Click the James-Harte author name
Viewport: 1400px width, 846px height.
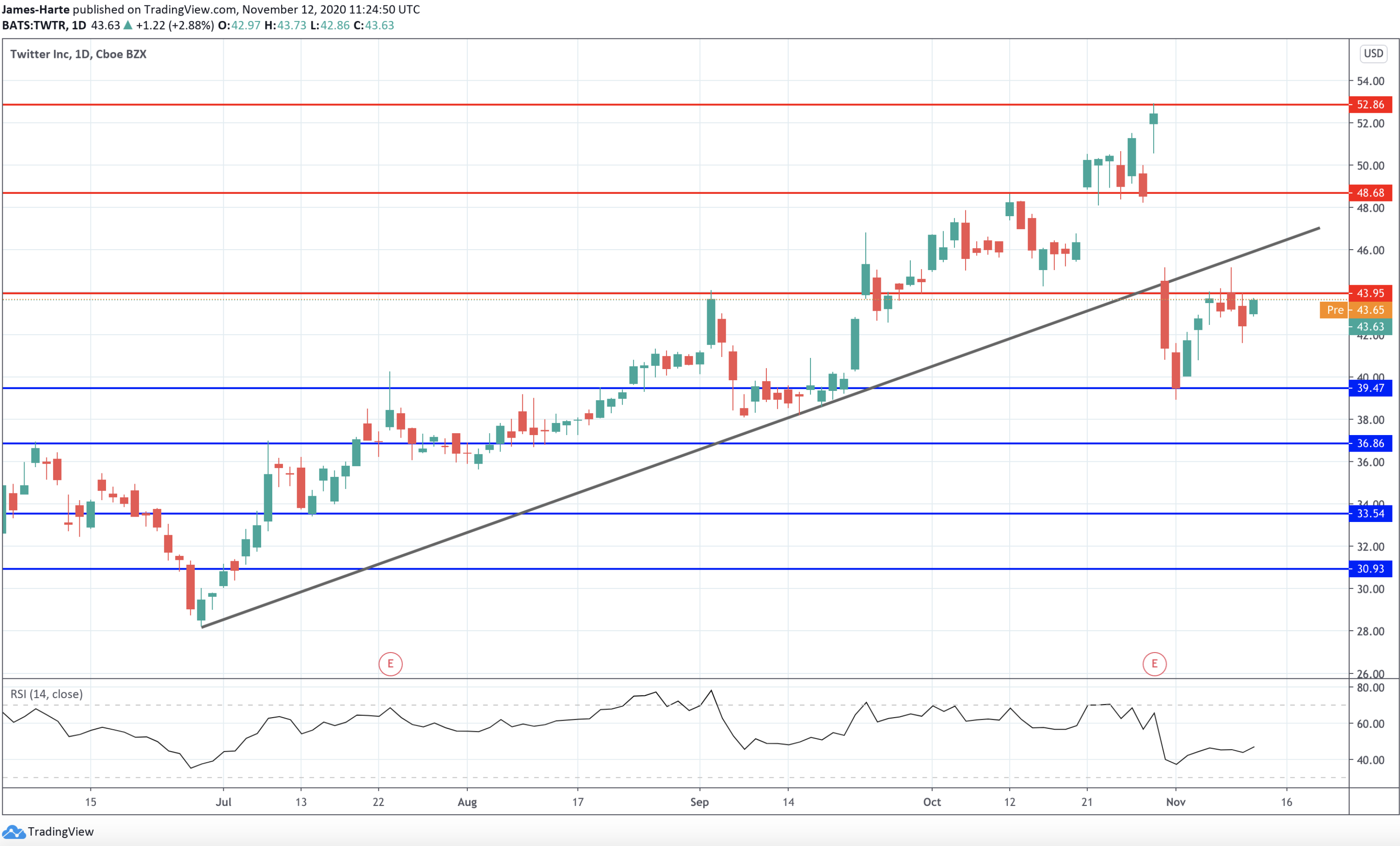click(35, 9)
